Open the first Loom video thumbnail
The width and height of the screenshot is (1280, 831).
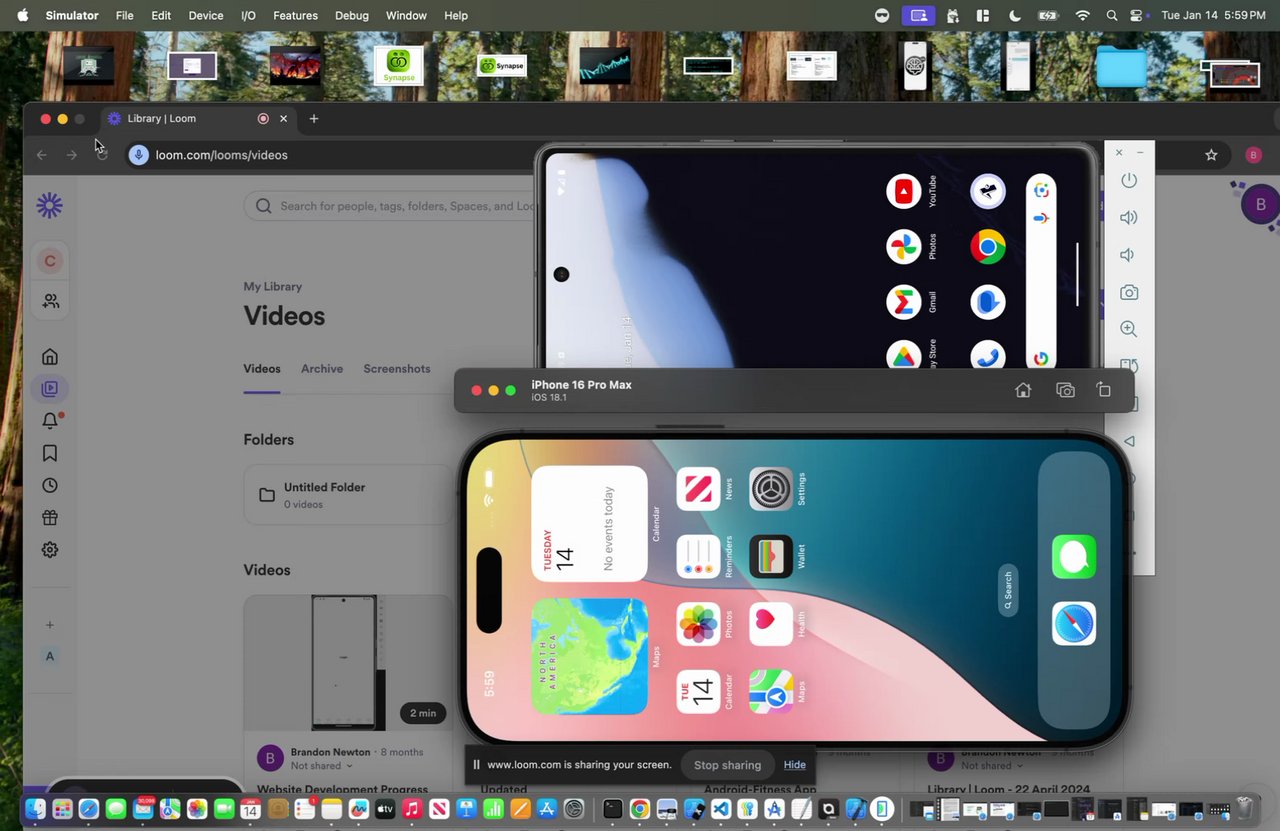pos(348,663)
